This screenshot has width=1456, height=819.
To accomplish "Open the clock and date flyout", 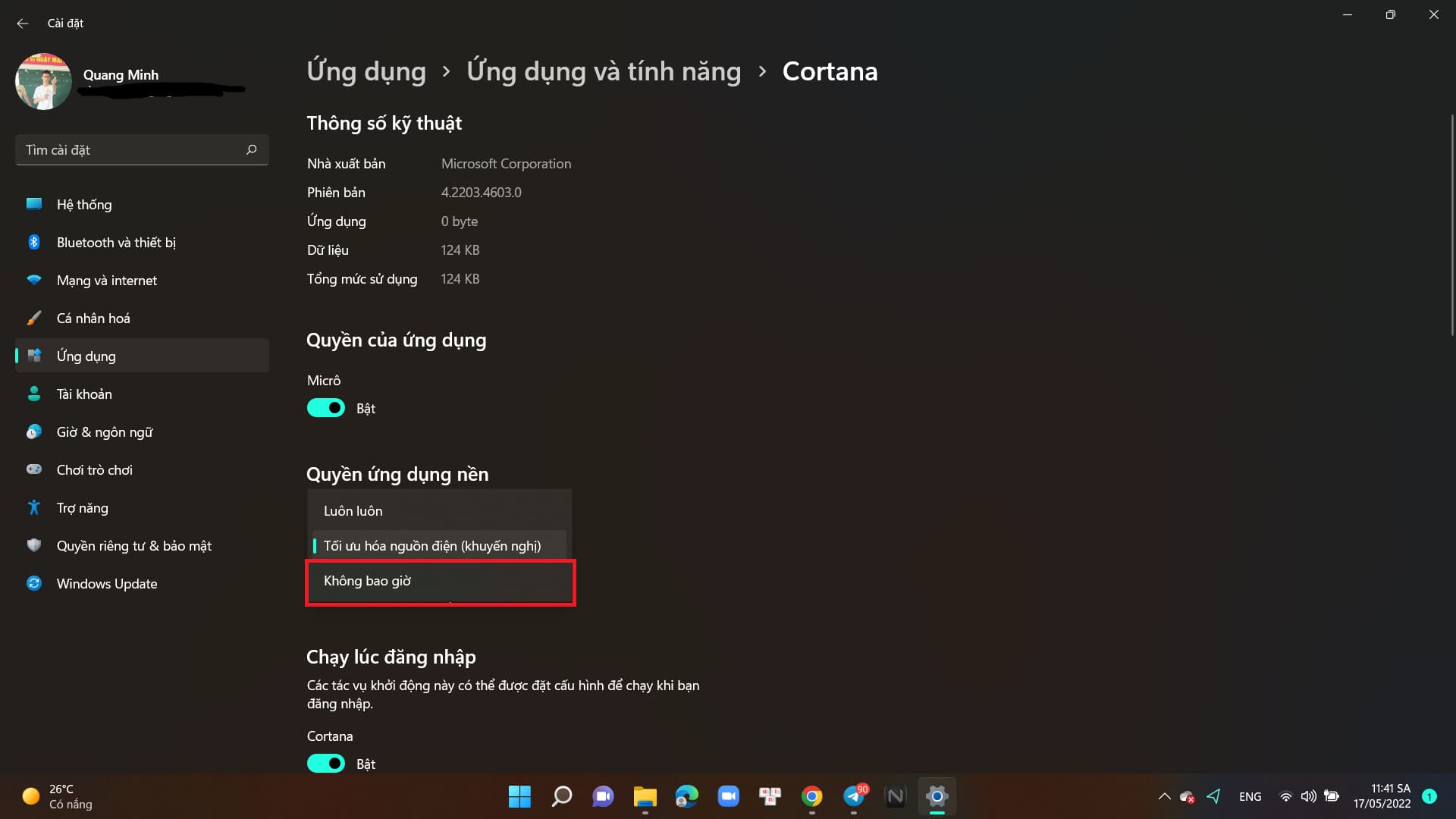I will pos(1382,796).
